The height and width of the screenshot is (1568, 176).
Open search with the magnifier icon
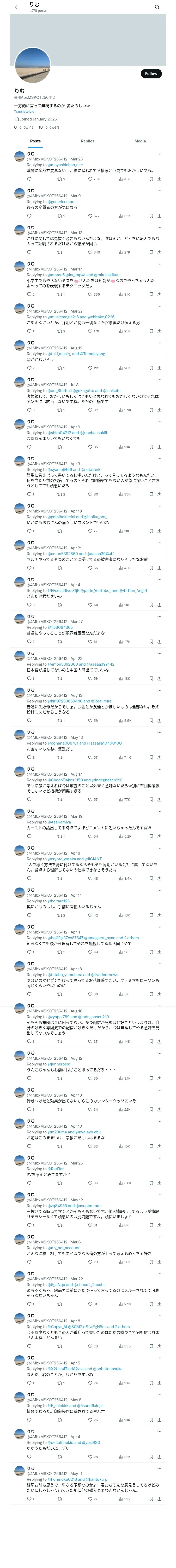[x=157, y=7]
